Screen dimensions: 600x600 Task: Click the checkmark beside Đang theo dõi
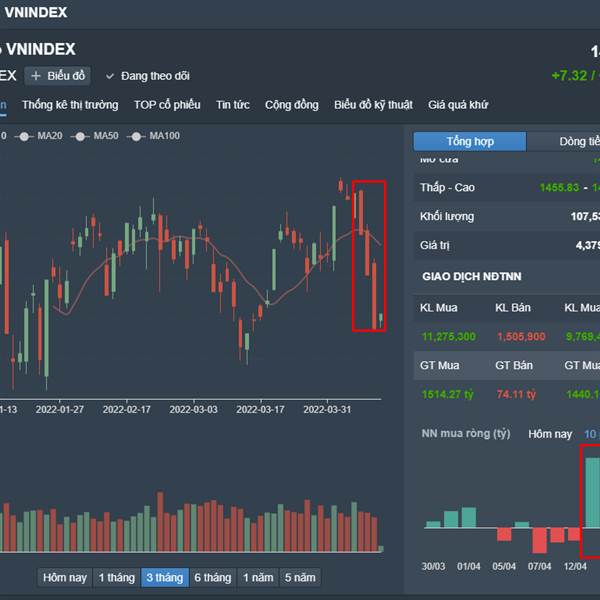point(110,76)
